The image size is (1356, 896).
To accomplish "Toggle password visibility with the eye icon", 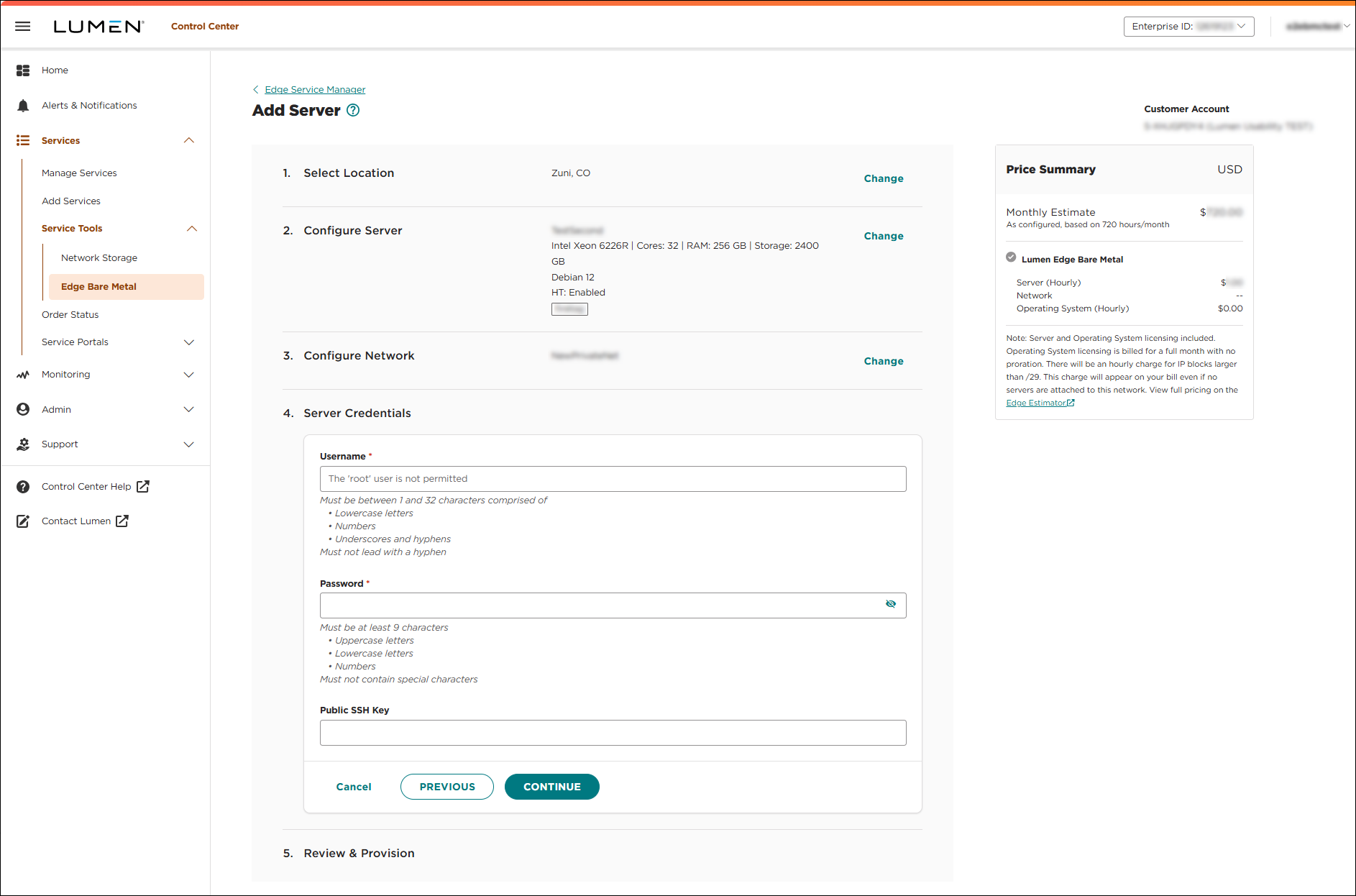I will [x=891, y=605].
